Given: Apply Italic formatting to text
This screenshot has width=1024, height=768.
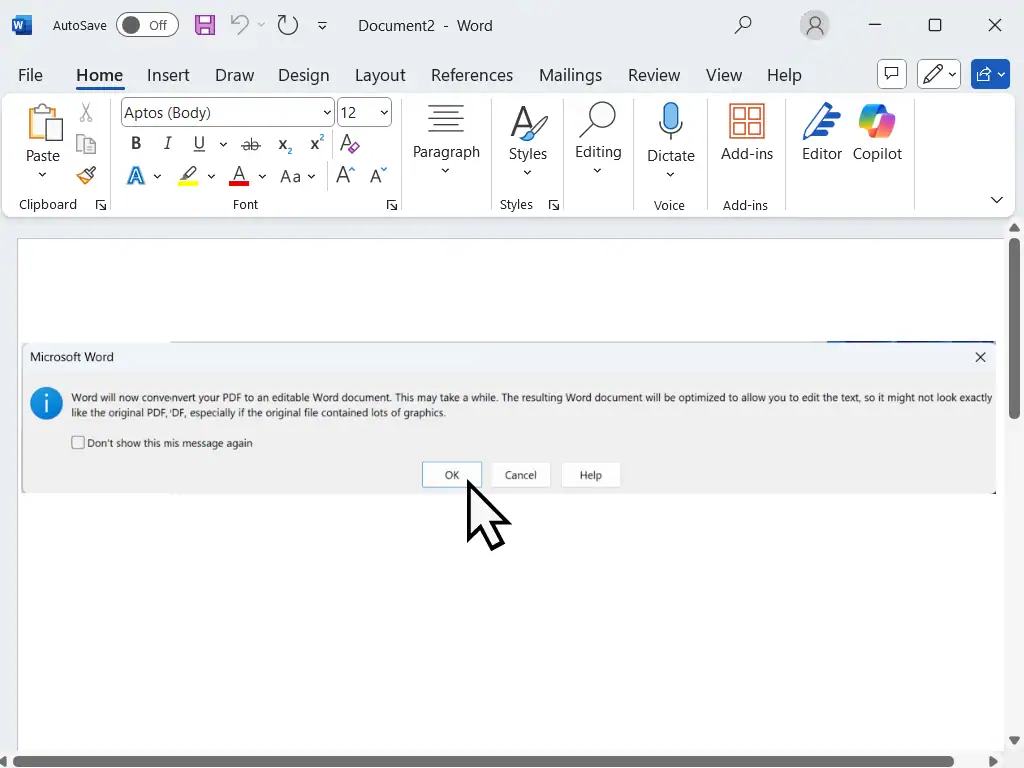Looking at the screenshot, I should (167, 144).
